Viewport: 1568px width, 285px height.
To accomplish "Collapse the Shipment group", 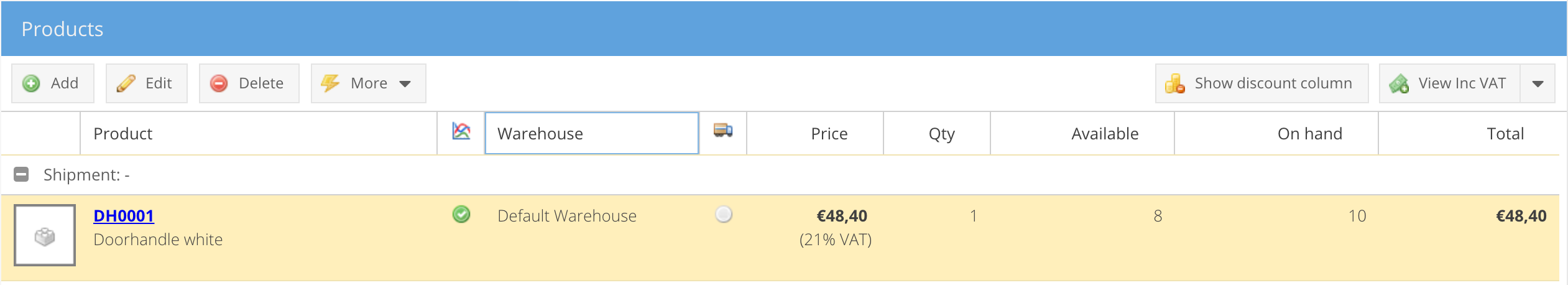I will [x=21, y=174].
